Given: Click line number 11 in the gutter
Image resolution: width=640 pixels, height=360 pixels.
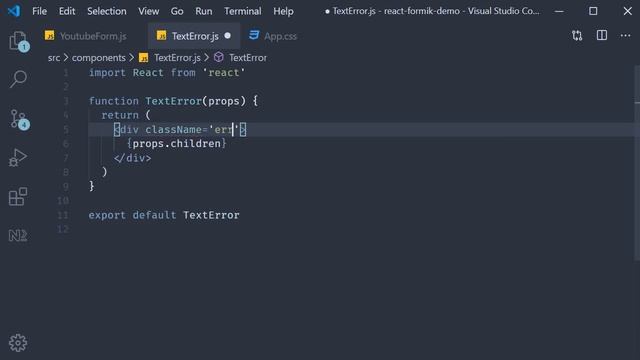Looking at the screenshot, I should 63,215.
